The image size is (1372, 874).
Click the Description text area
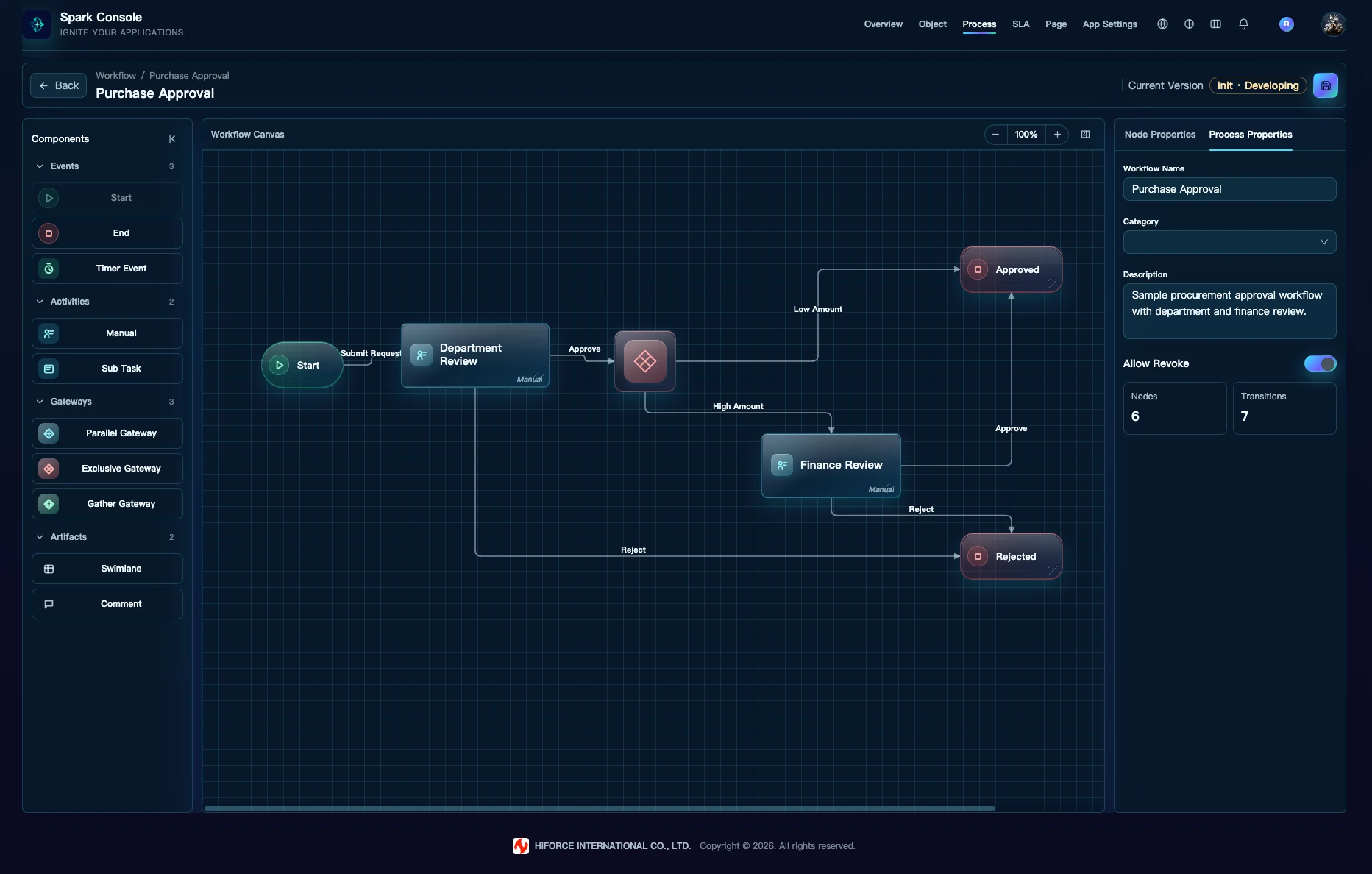(x=1229, y=311)
